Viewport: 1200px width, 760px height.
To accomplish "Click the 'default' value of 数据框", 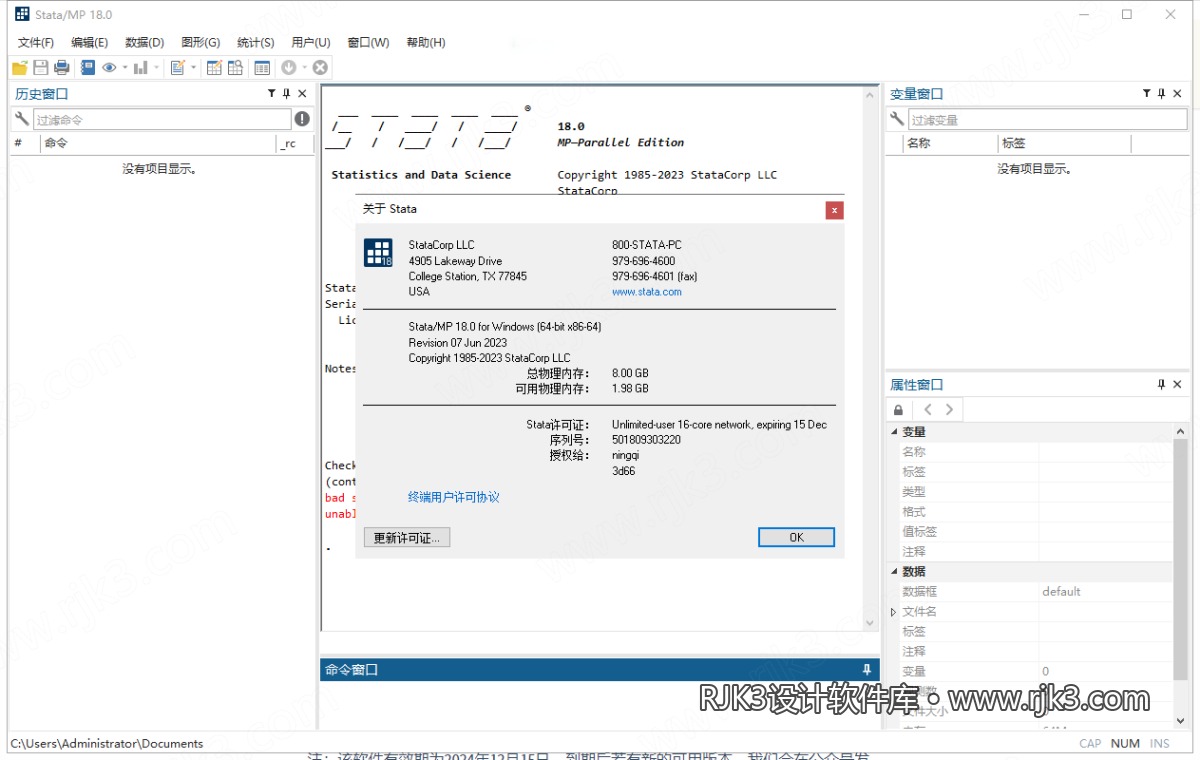I will (1061, 592).
